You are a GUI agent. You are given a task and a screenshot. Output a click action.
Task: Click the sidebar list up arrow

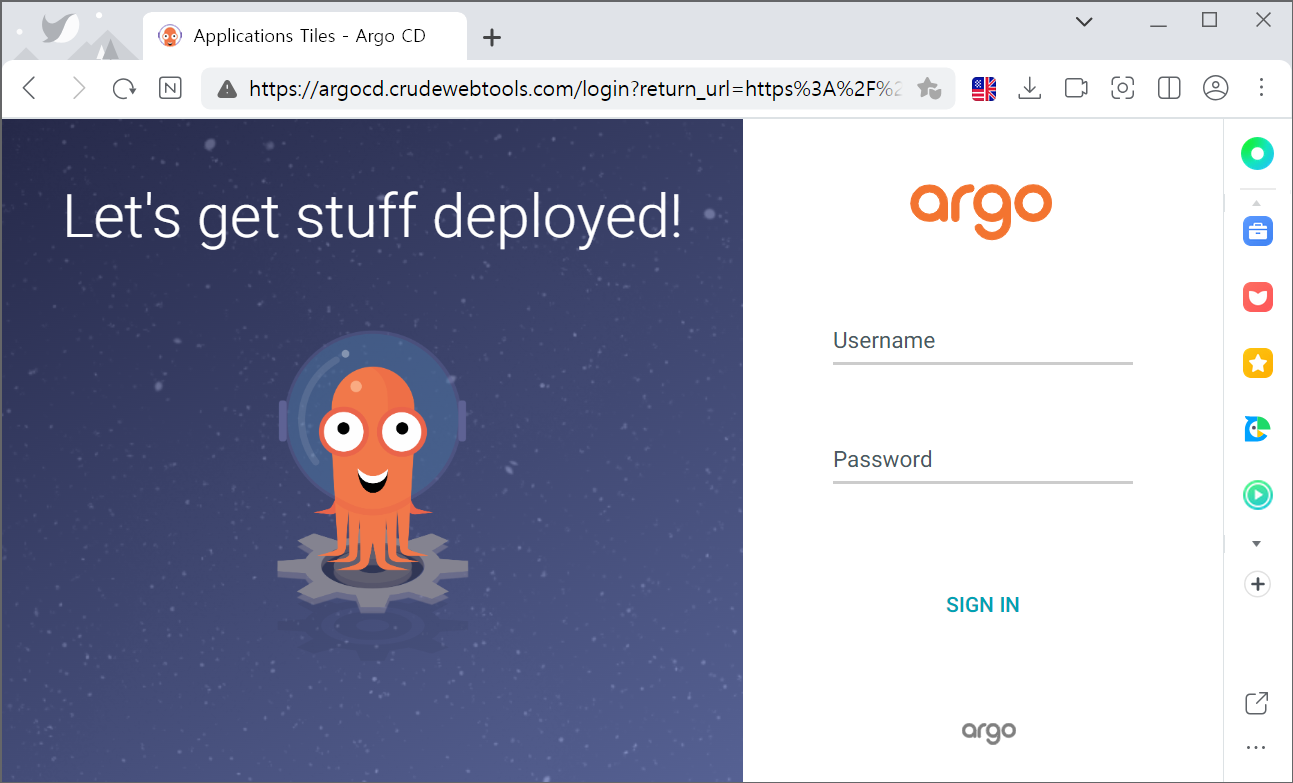click(1257, 203)
